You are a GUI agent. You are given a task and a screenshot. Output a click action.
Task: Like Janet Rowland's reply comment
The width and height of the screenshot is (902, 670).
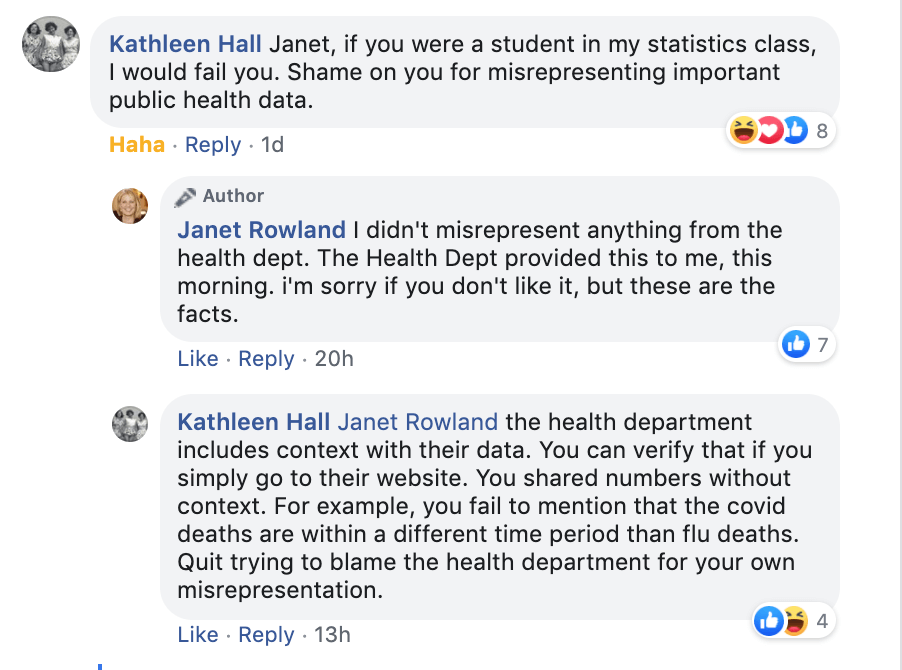(x=198, y=359)
